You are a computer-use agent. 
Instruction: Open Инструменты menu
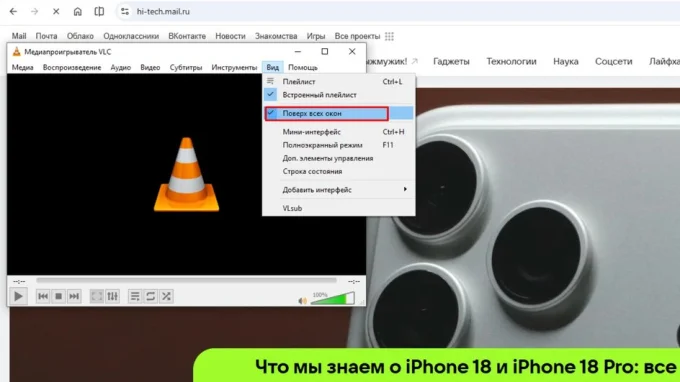[234, 68]
